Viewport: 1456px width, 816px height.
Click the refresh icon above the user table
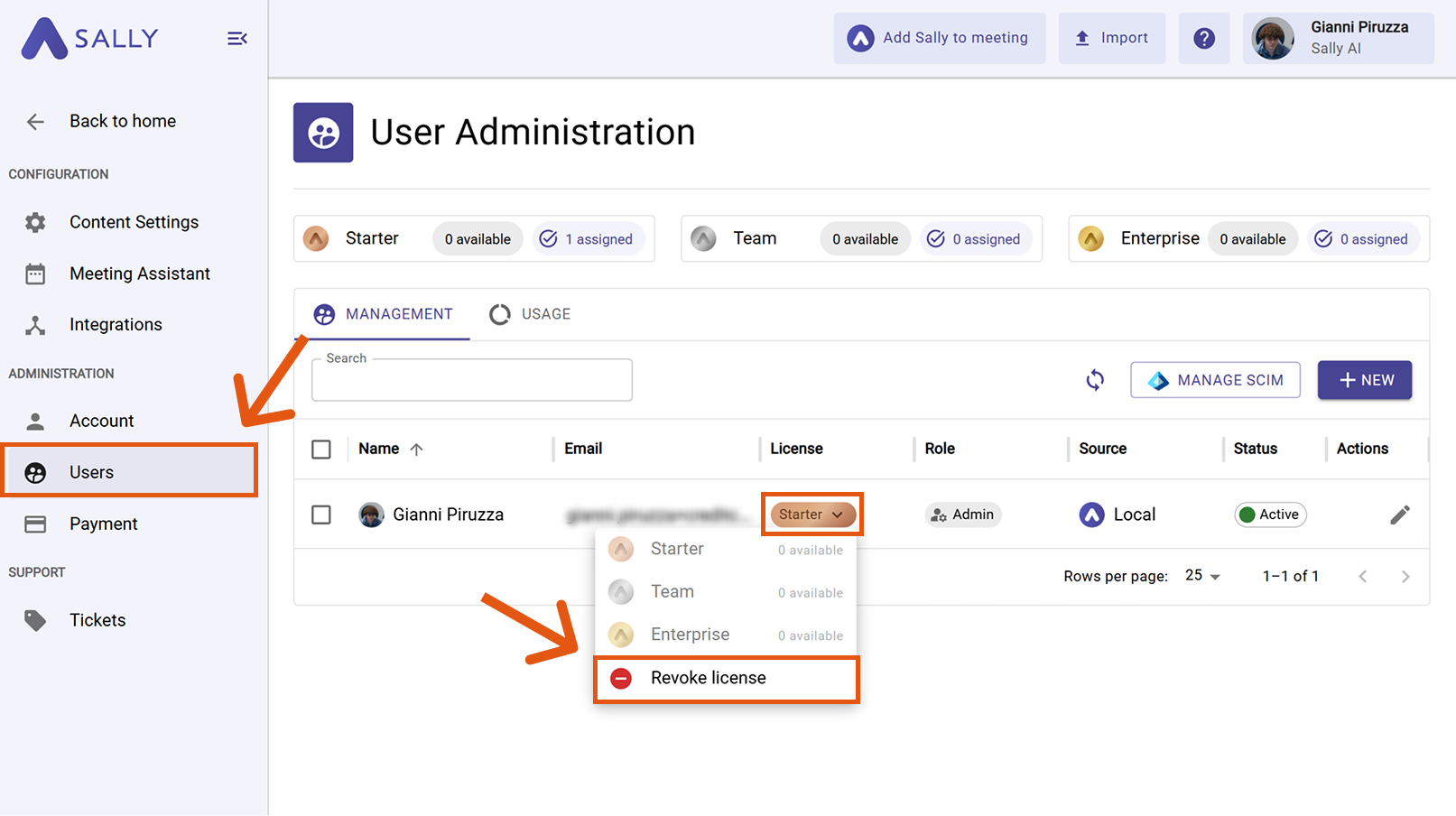1094,380
